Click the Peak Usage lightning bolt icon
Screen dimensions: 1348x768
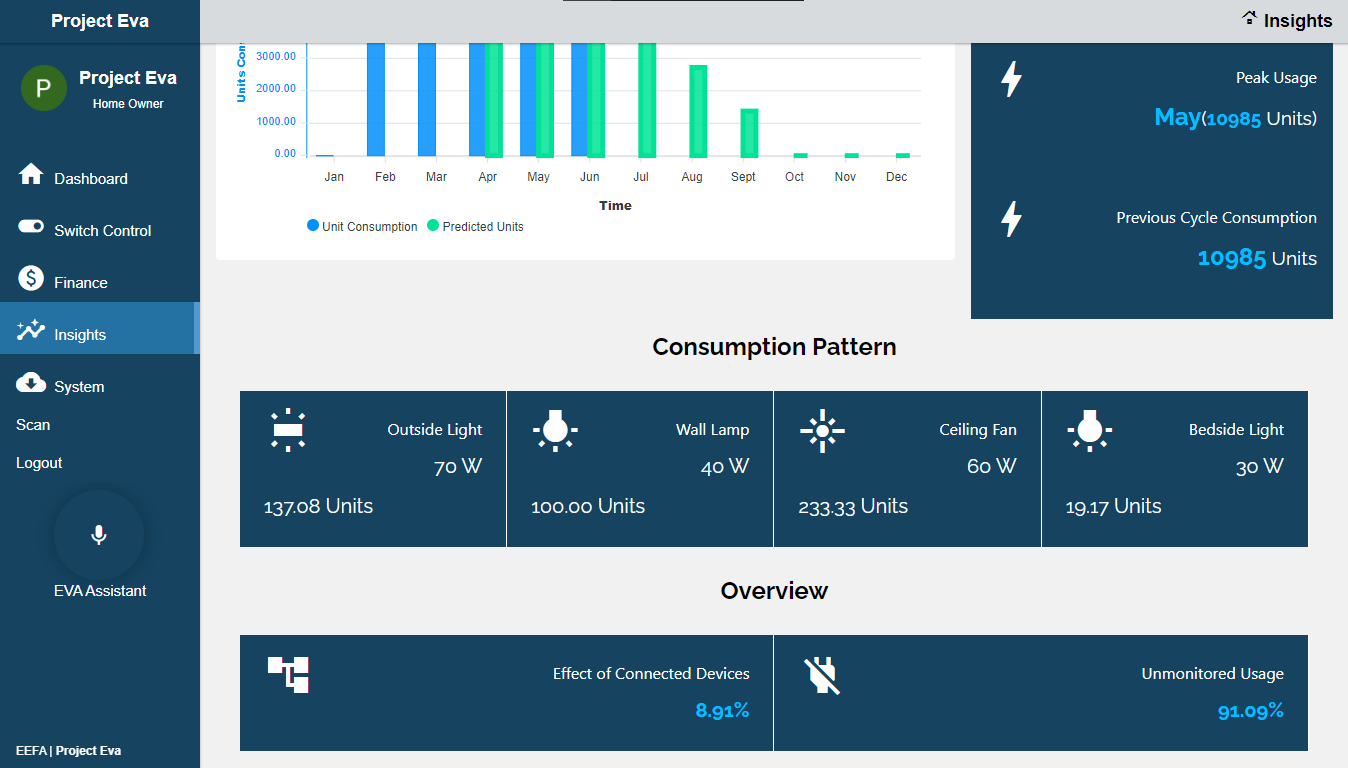click(1012, 79)
